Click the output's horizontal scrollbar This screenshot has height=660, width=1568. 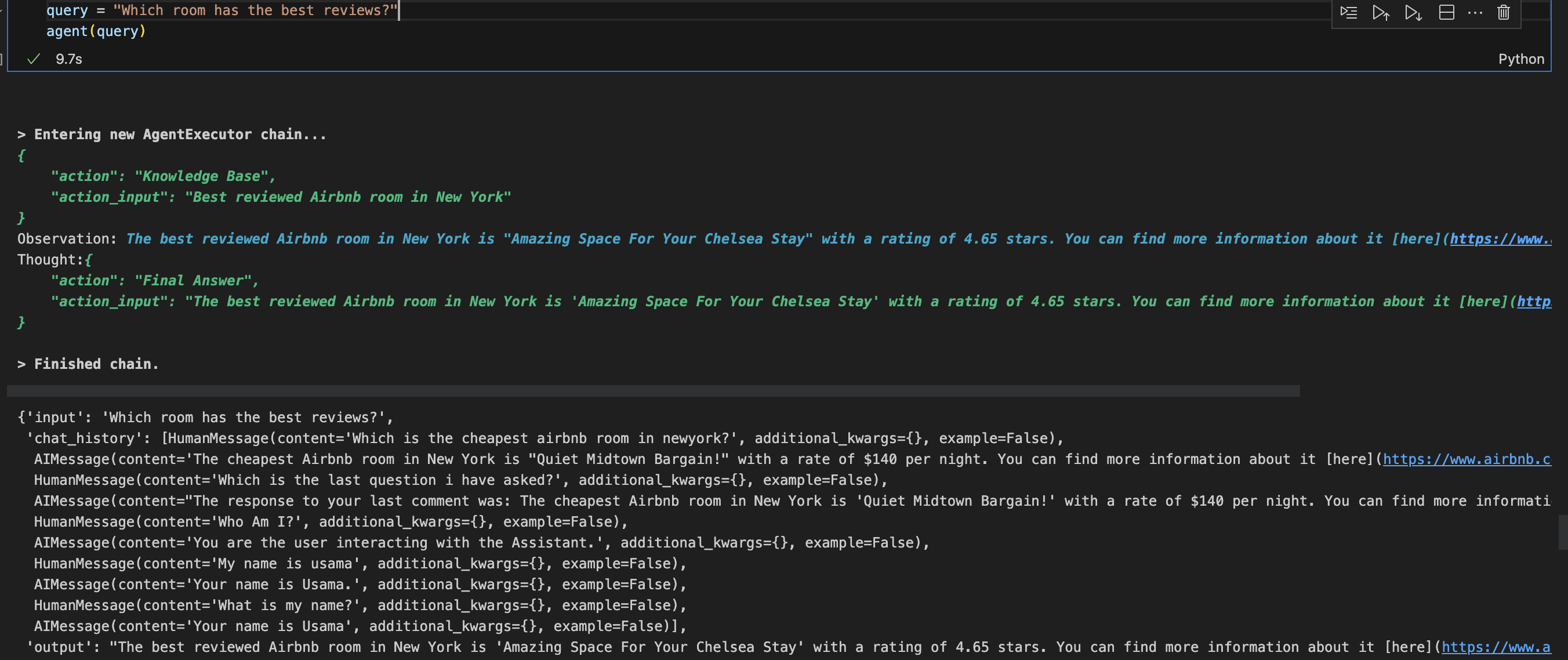click(x=652, y=391)
